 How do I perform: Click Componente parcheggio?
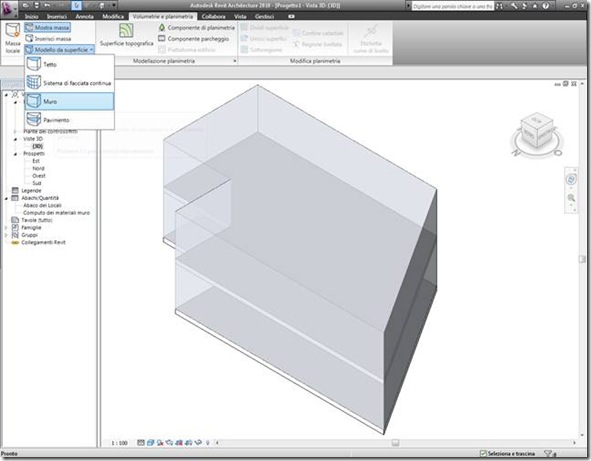tap(193, 38)
